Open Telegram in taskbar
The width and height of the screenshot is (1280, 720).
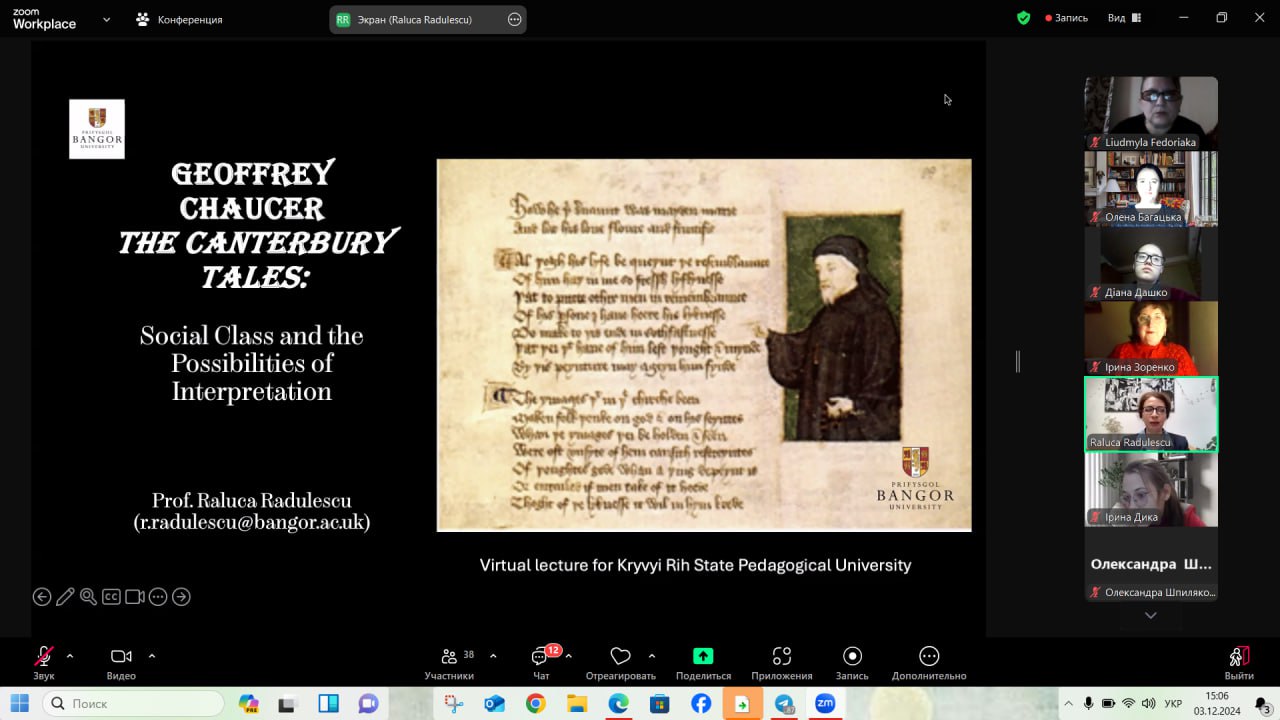point(784,704)
